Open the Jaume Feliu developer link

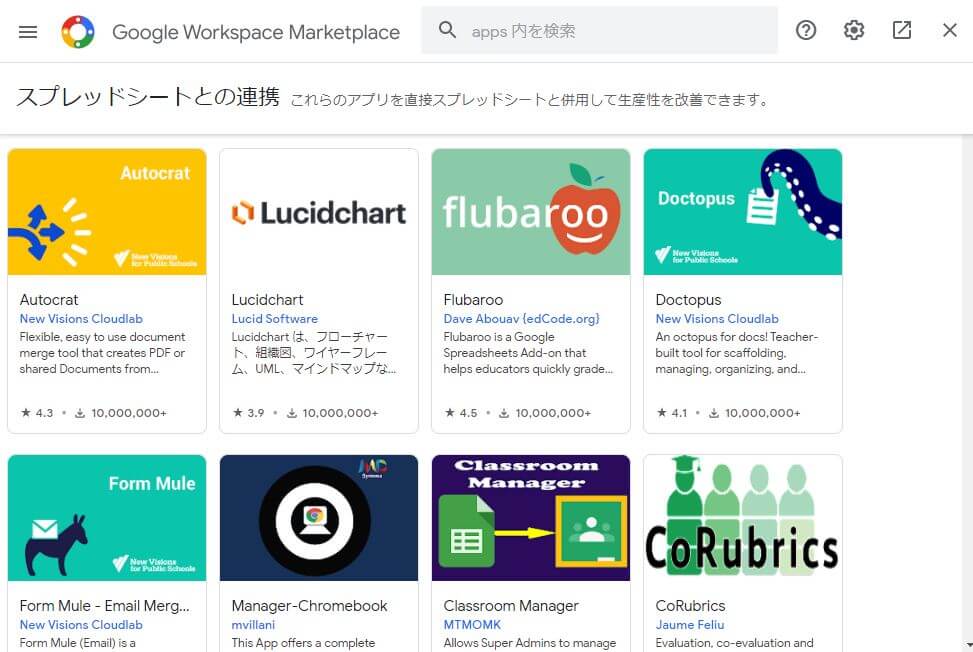coord(689,625)
